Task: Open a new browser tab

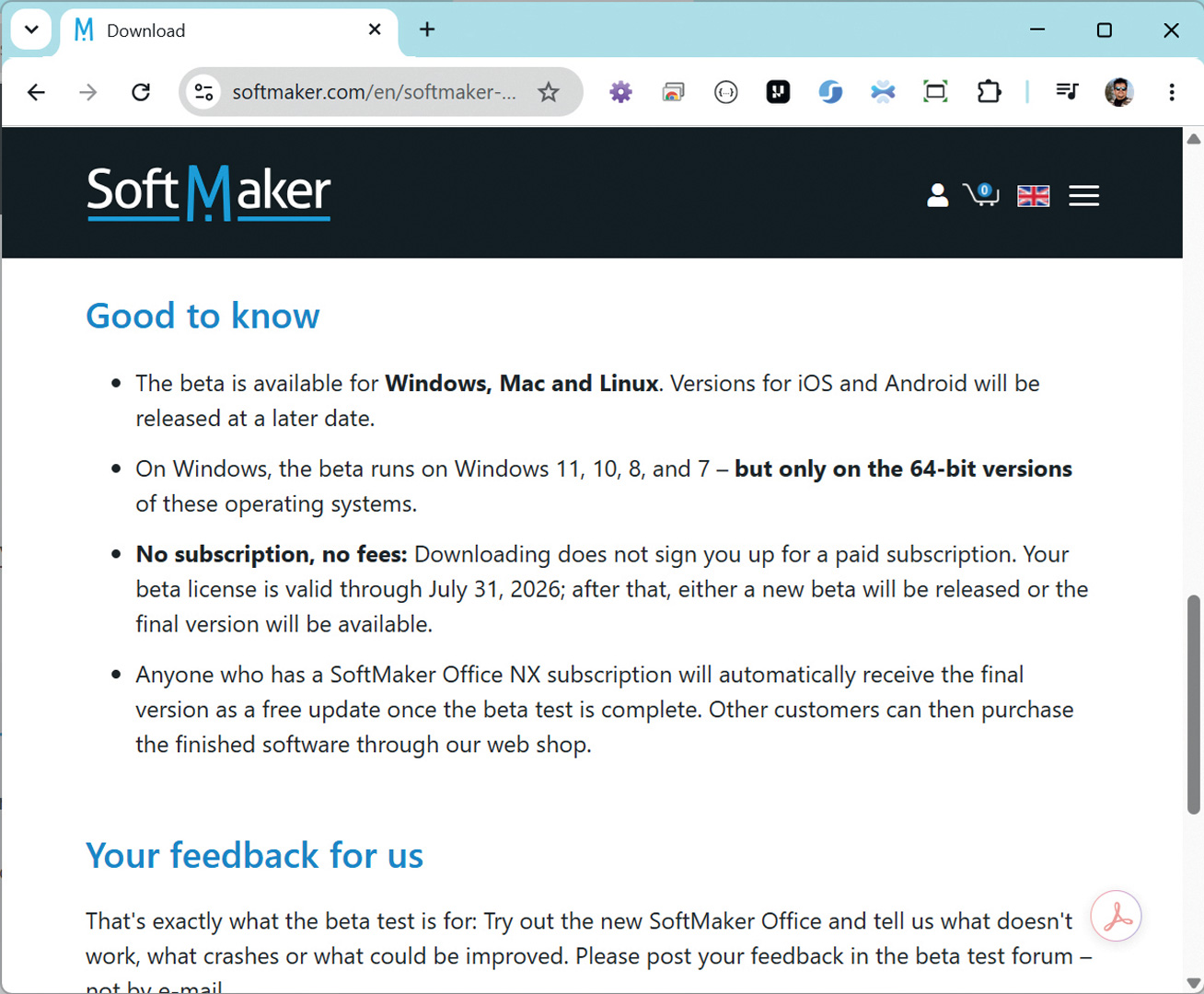Action: pos(427,29)
